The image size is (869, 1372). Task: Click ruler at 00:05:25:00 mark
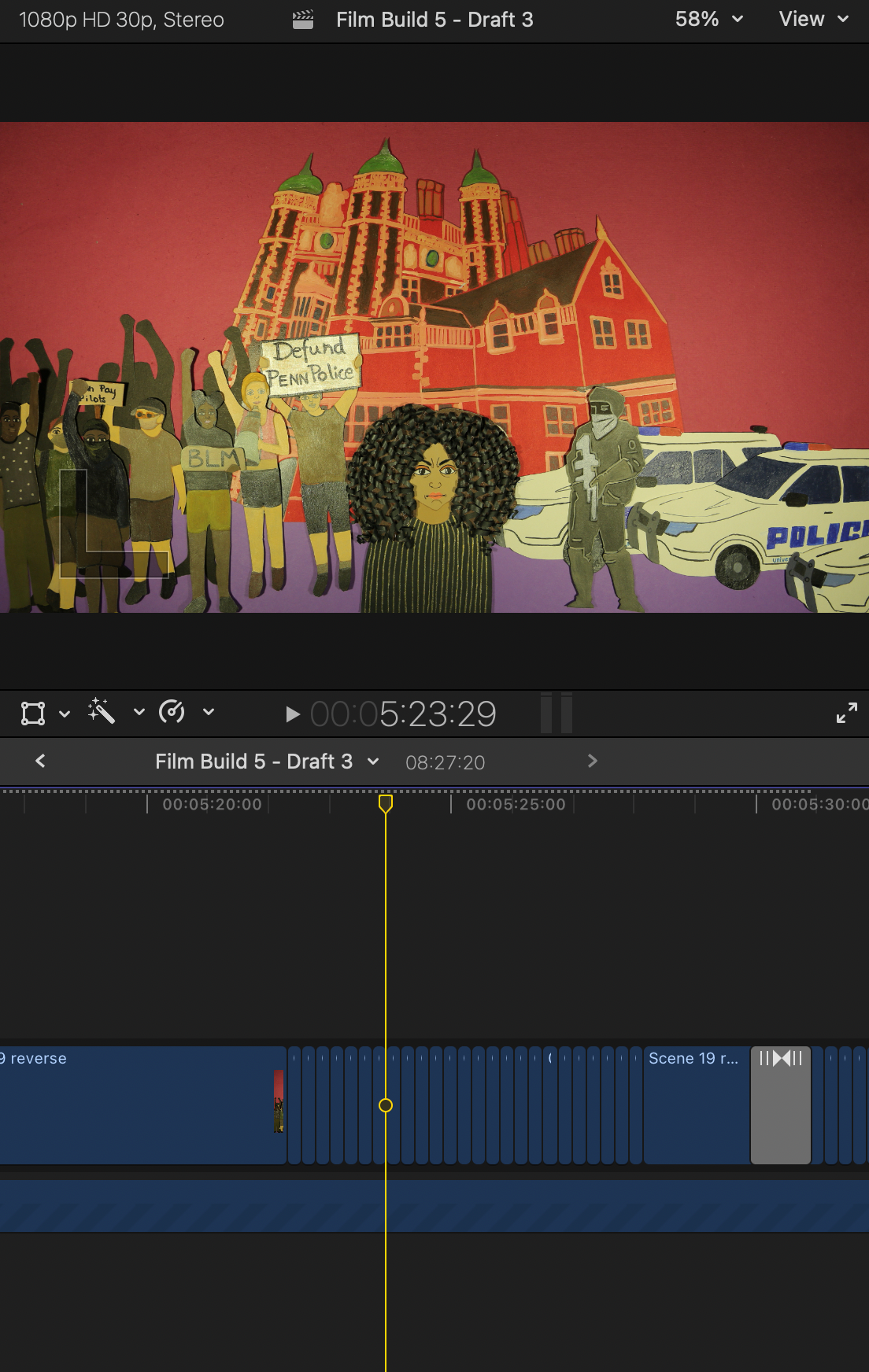point(516,804)
